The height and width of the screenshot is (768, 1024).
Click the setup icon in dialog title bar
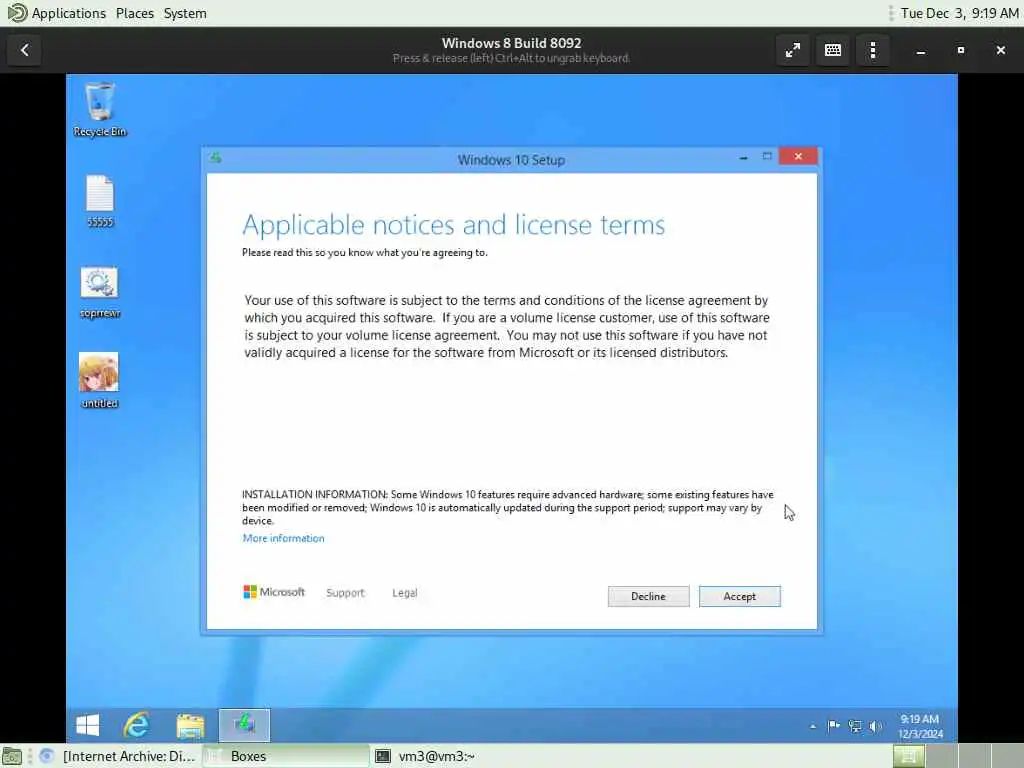coord(216,158)
